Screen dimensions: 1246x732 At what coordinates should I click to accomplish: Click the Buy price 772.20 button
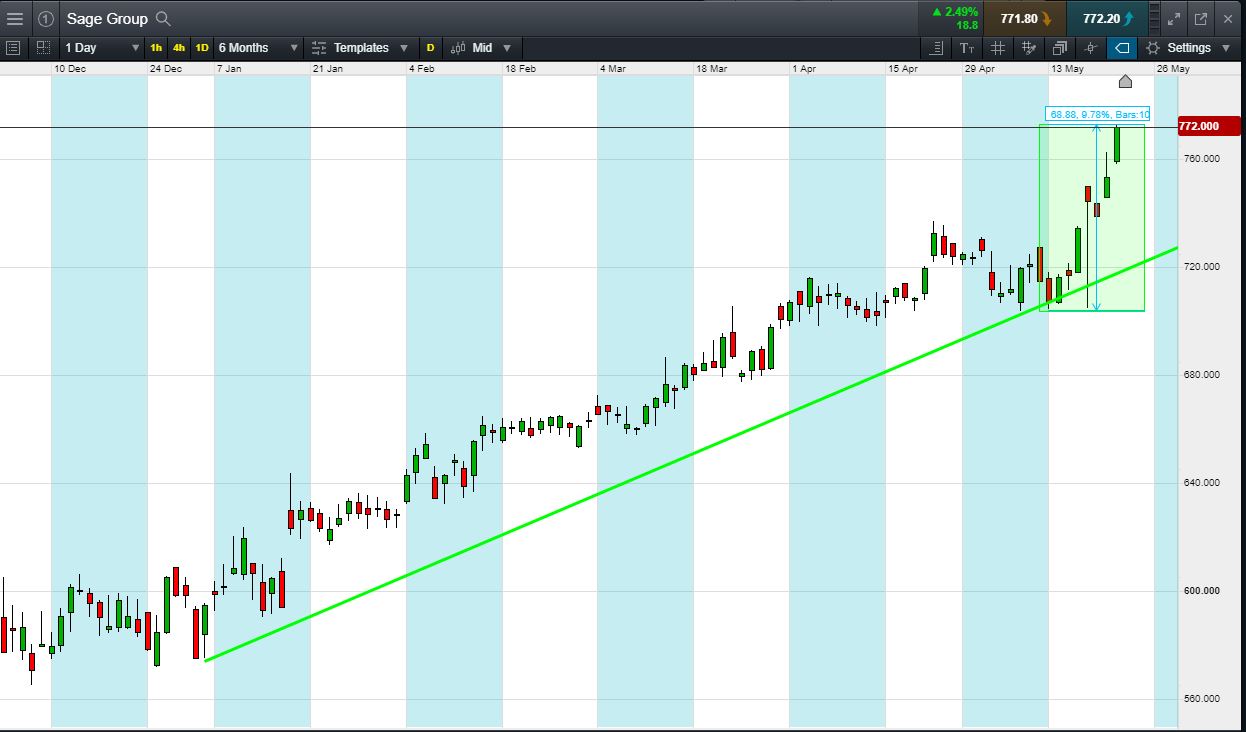[x=1108, y=18]
